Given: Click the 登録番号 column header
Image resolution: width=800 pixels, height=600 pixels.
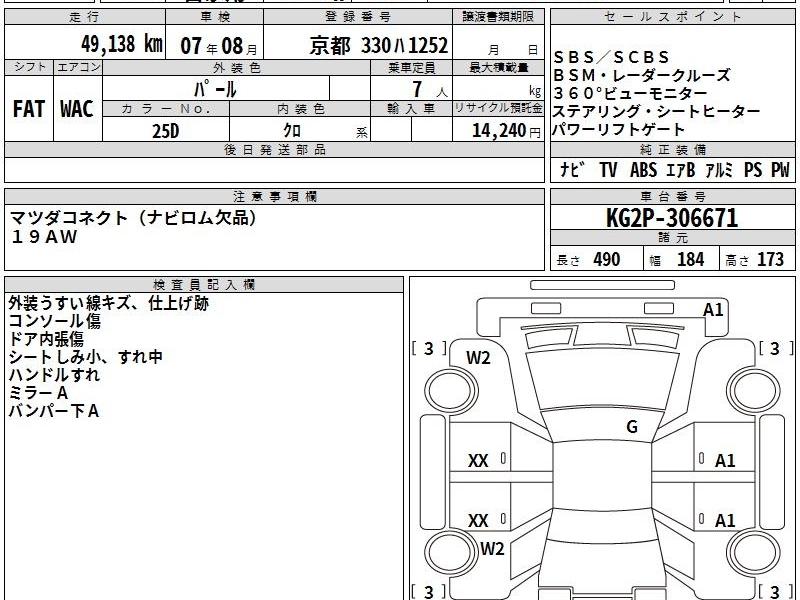Looking at the screenshot, I should pyautogui.click(x=358, y=17).
